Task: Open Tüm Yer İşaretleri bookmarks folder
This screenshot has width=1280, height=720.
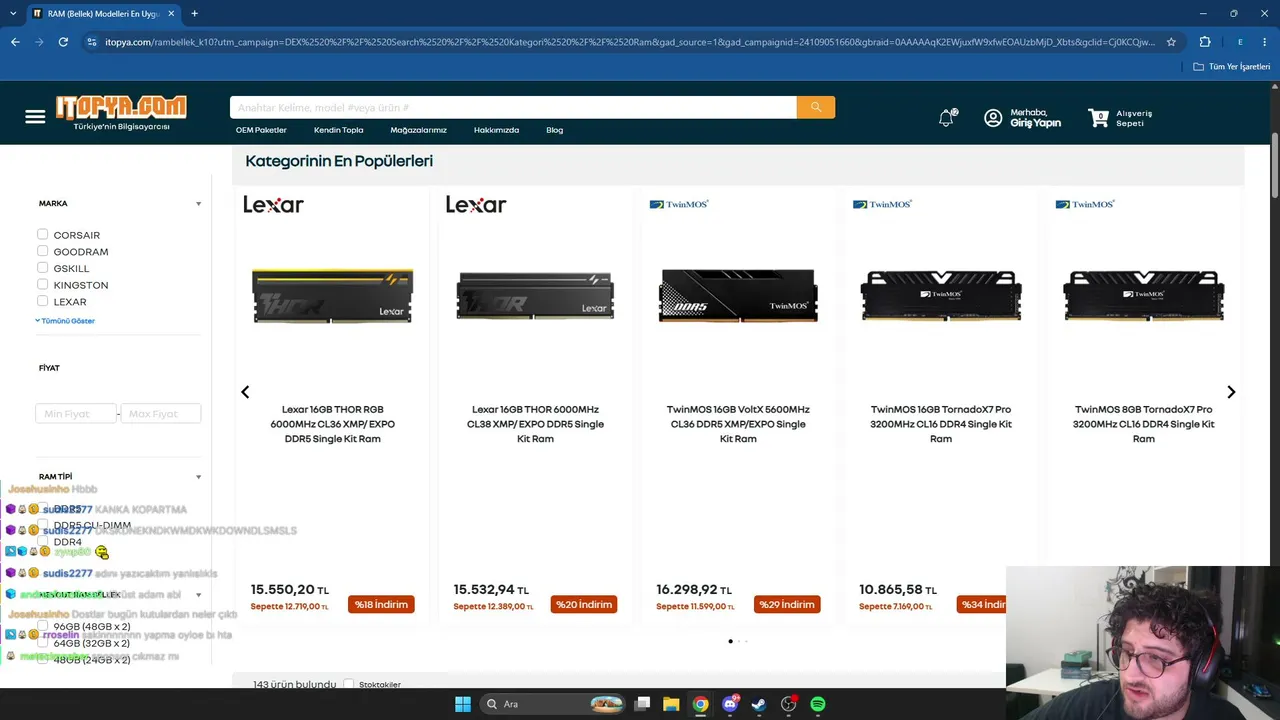Action: (1232, 67)
